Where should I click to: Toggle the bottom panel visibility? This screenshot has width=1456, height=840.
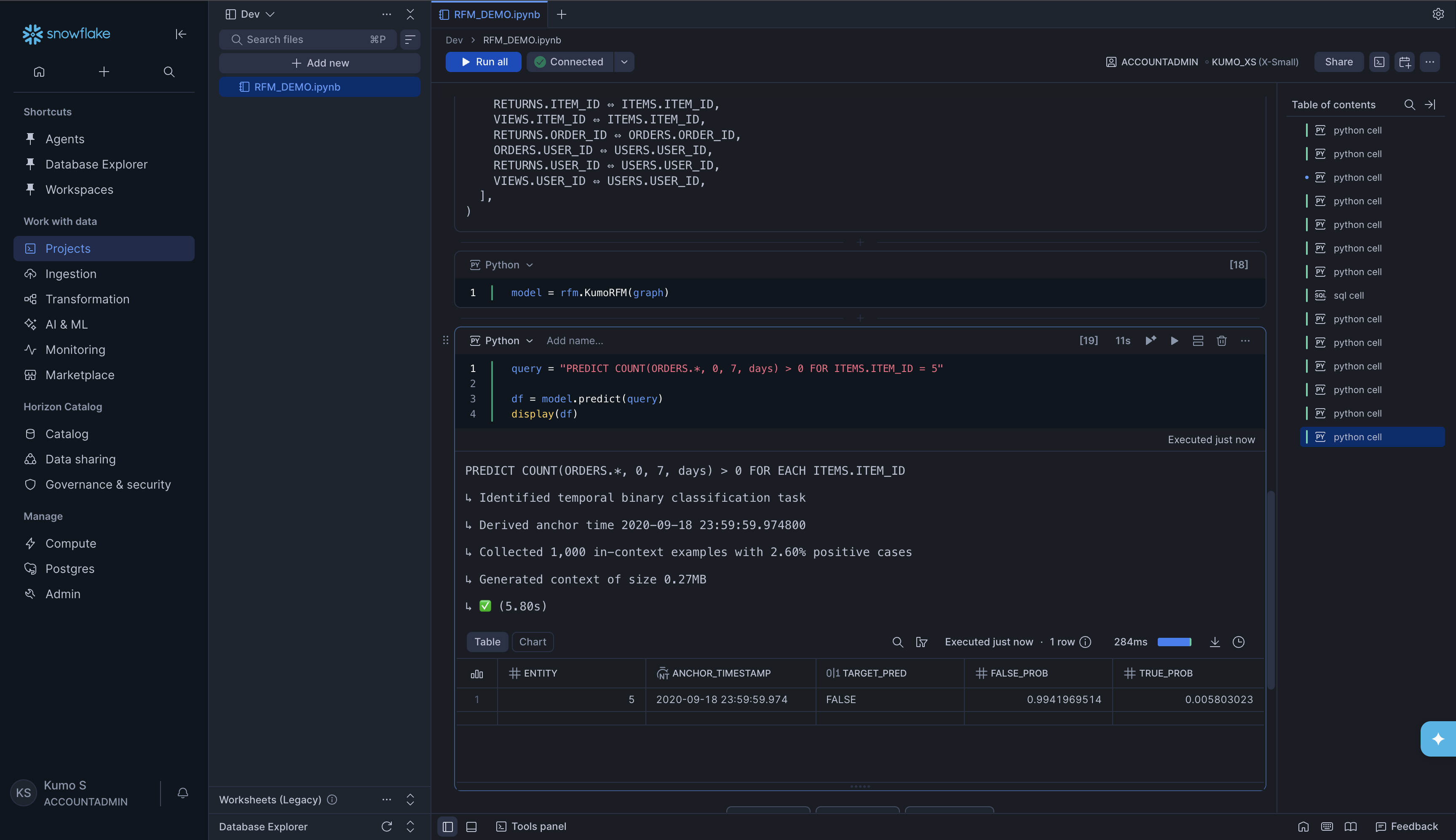tap(471, 827)
